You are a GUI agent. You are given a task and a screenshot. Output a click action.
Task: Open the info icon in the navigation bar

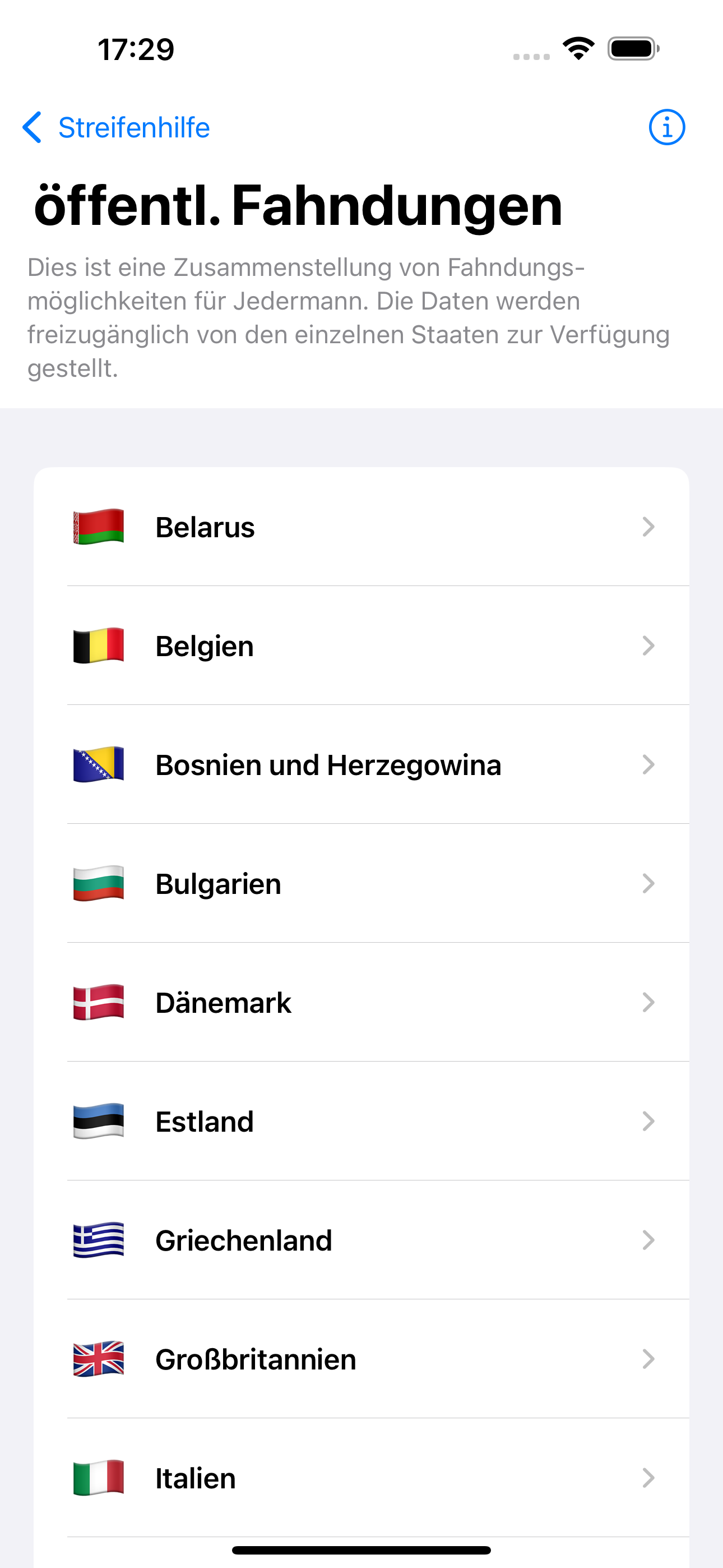(x=666, y=128)
